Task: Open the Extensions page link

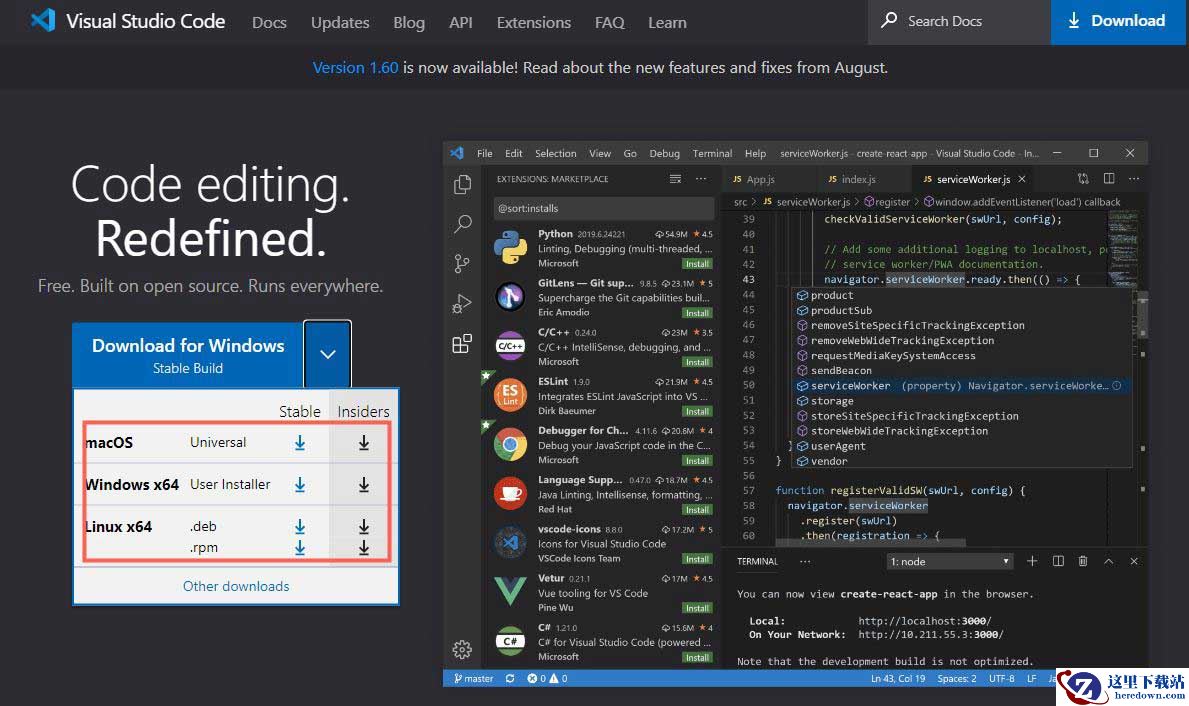Action: [534, 23]
